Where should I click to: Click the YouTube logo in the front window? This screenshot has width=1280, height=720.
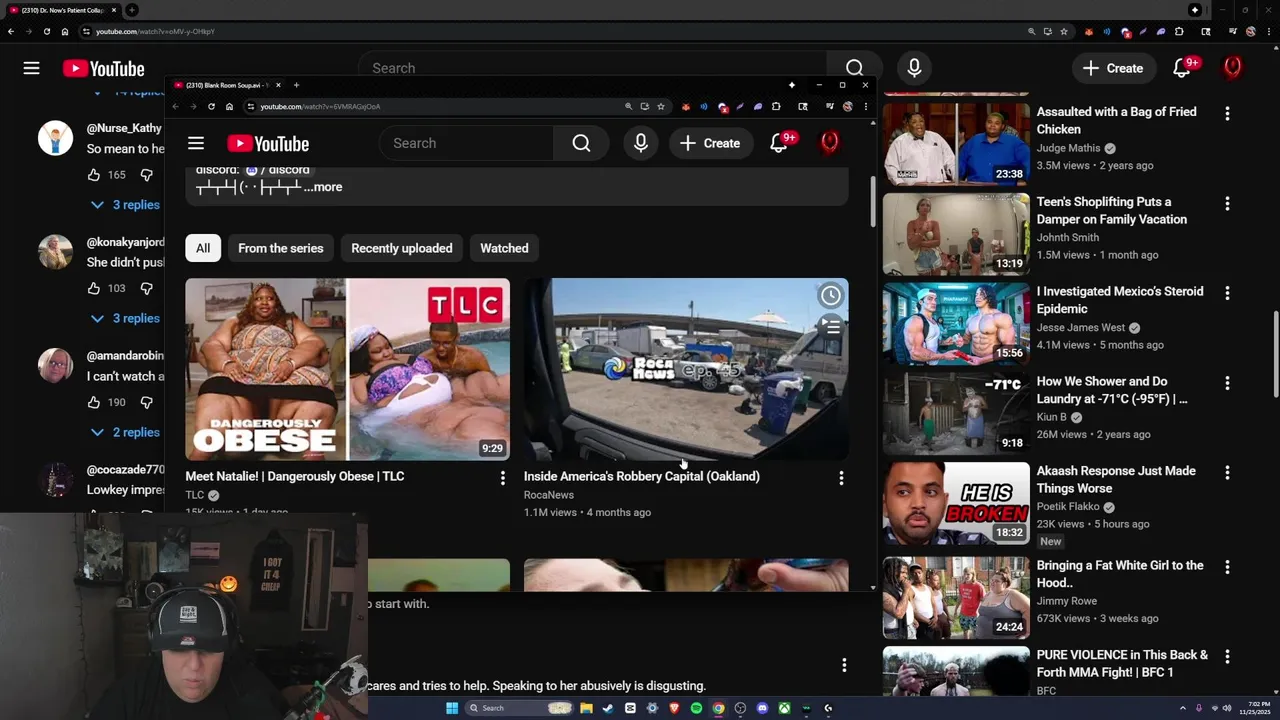click(x=268, y=143)
